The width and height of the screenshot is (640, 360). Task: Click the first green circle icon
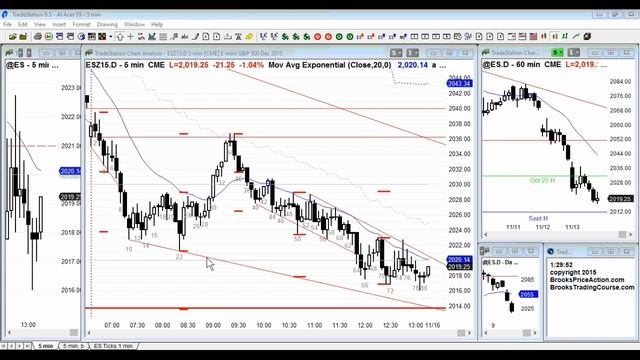339,37
